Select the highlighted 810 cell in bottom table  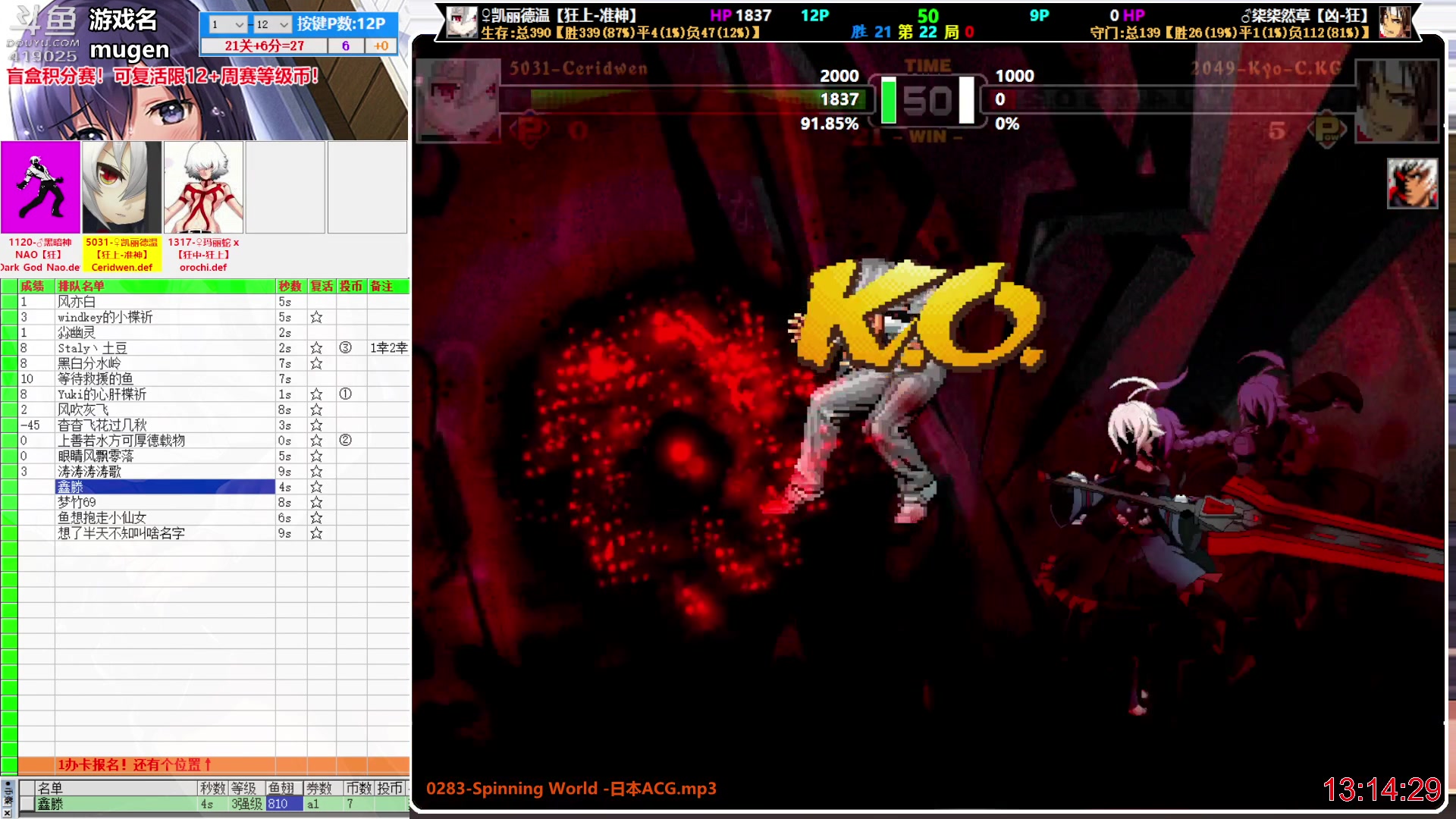(284, 804)
